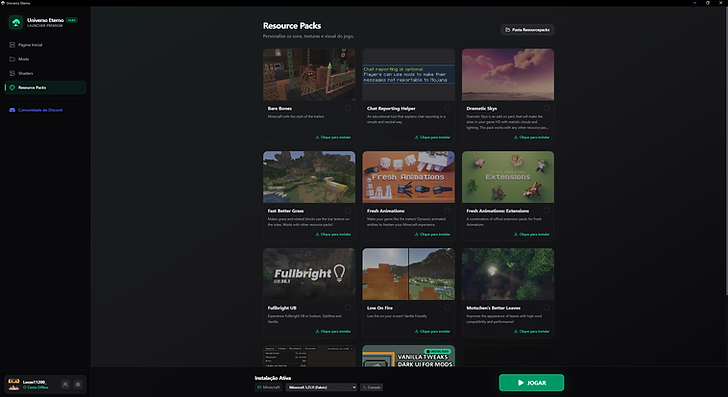This screenshot has width=728, height=397.
Task: Open the Mods section
Action: pyautogui.click(x=45, y=59)
